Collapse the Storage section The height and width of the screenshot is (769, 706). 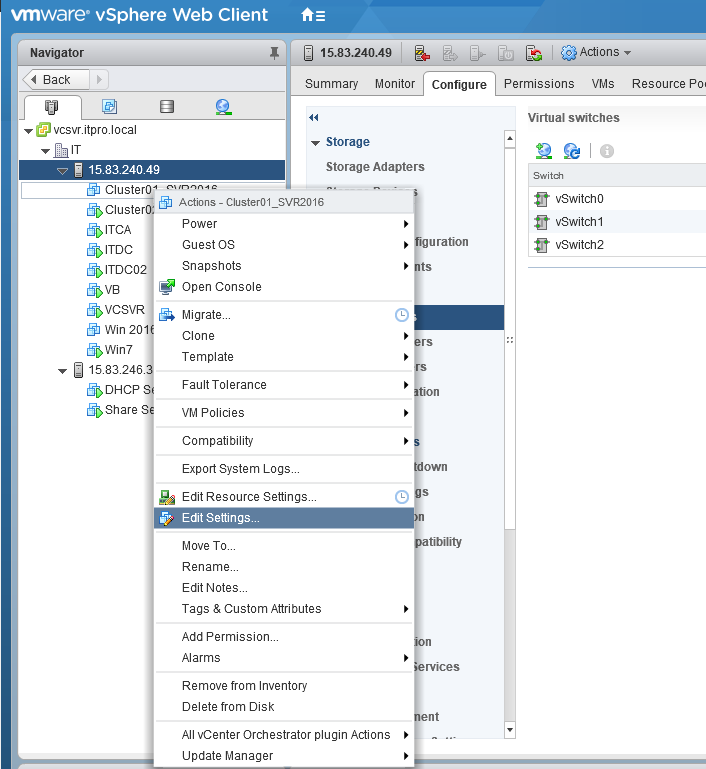click(315, 143)
